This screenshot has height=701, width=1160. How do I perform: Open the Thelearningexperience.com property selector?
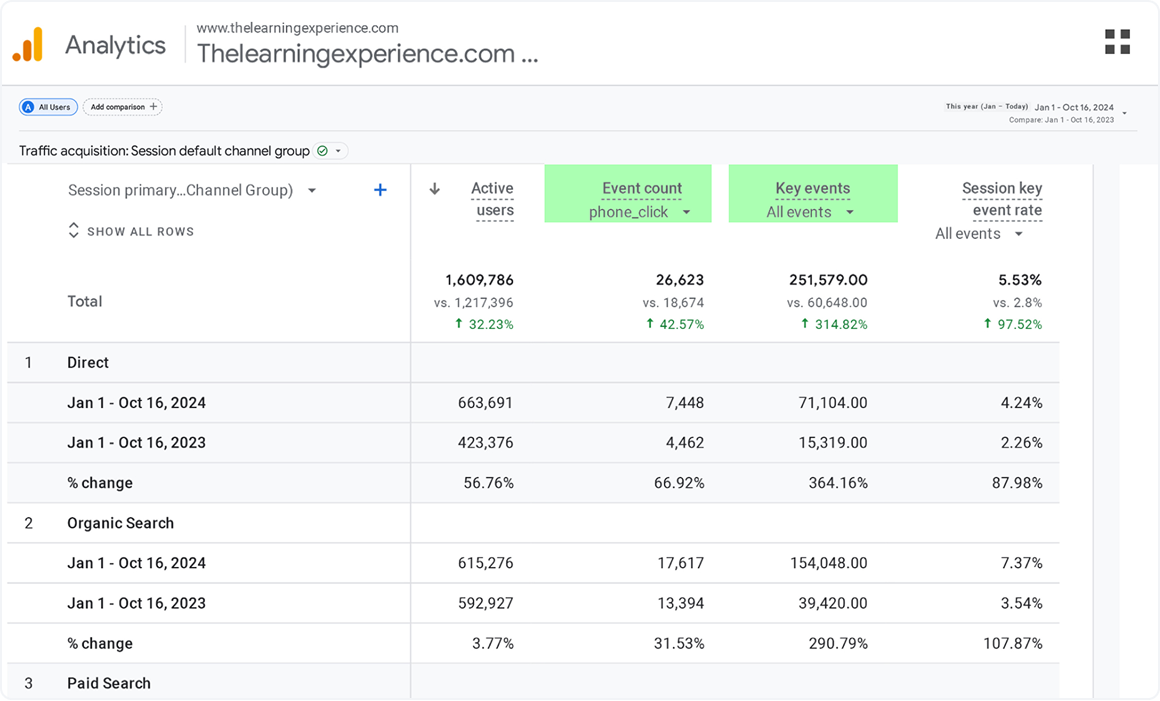tap(367, 53)
